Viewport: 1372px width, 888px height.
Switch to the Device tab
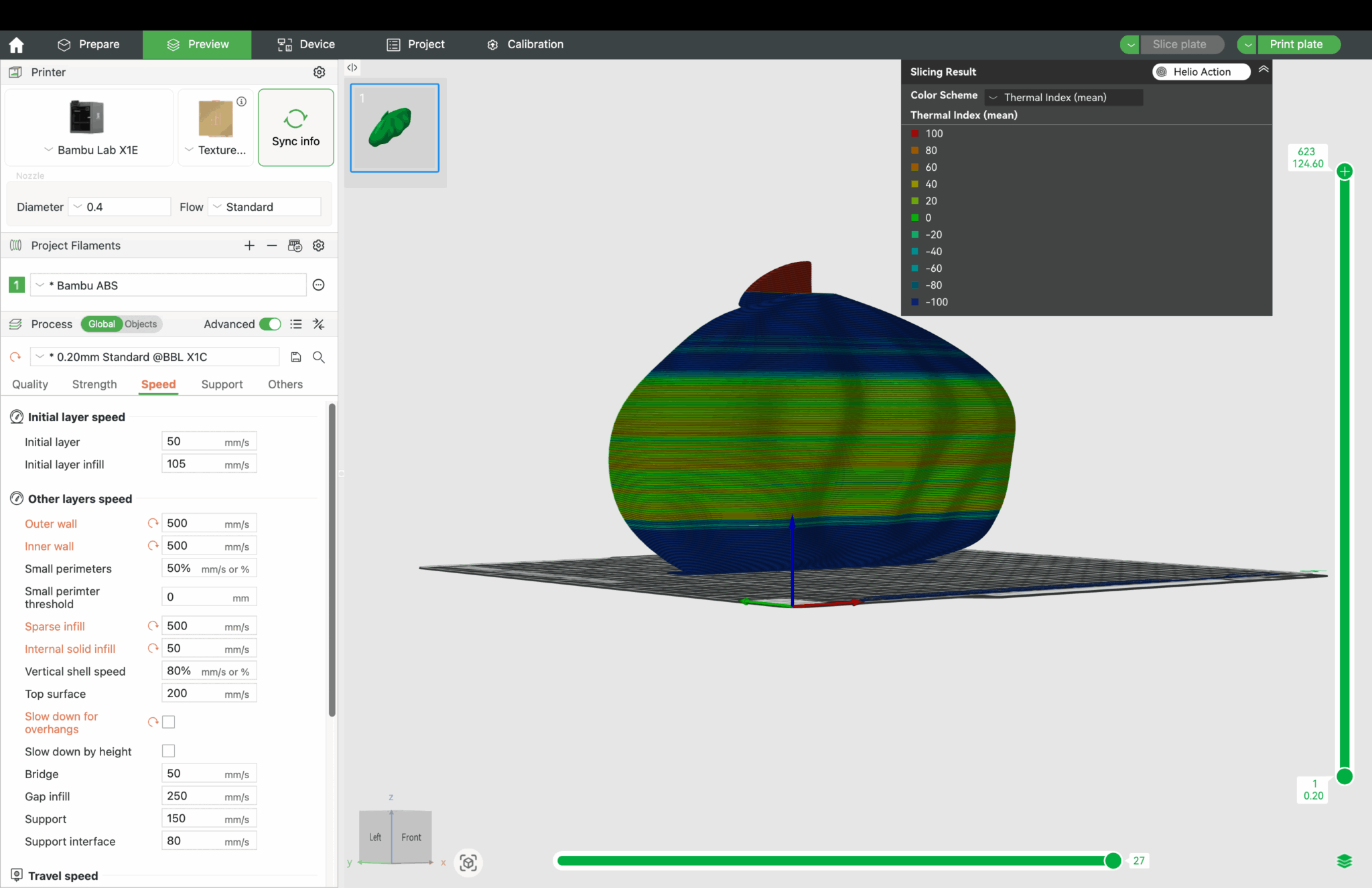point(305,44)
